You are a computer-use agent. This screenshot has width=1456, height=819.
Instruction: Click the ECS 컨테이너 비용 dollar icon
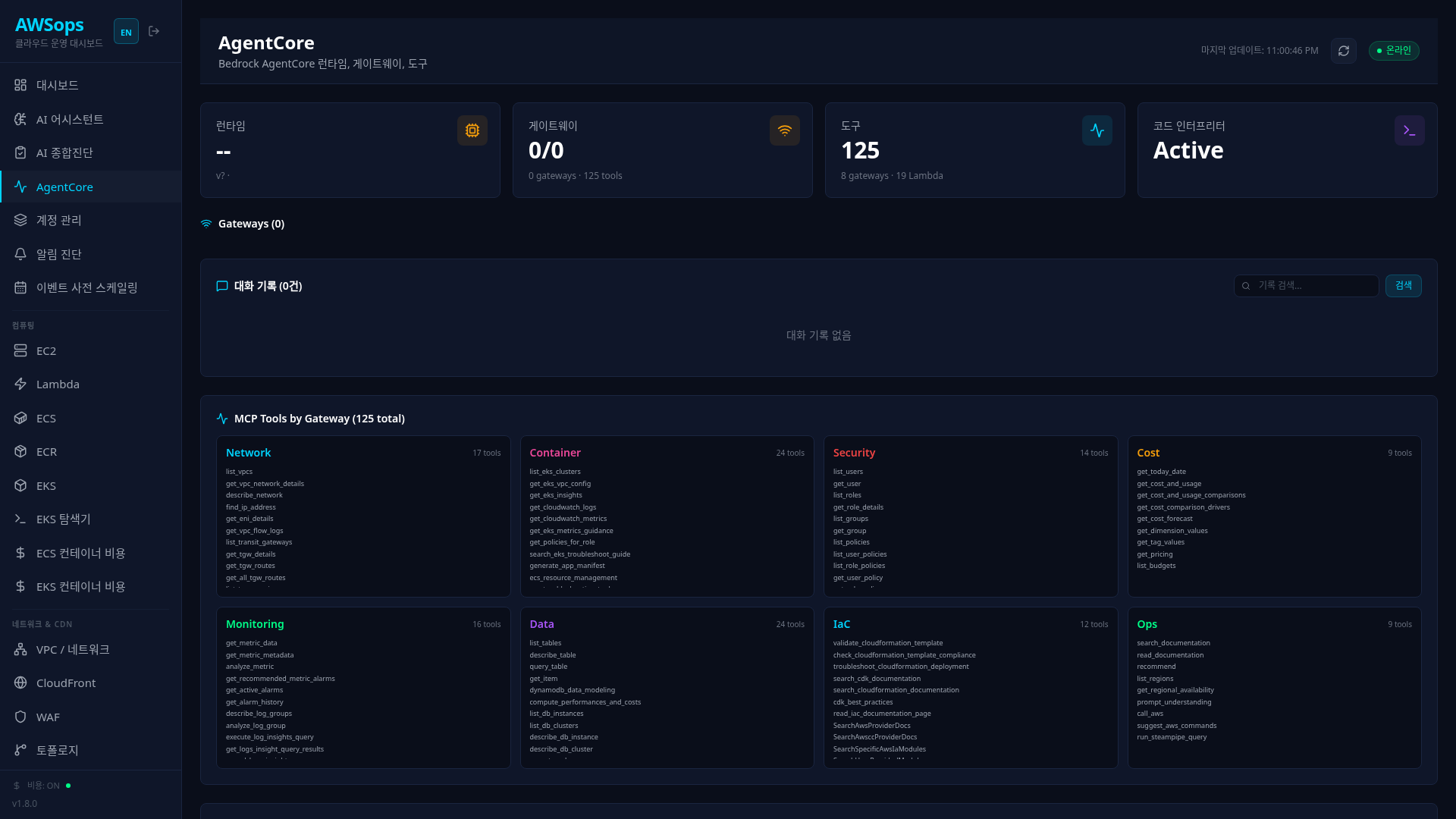(x=20, y=553)
